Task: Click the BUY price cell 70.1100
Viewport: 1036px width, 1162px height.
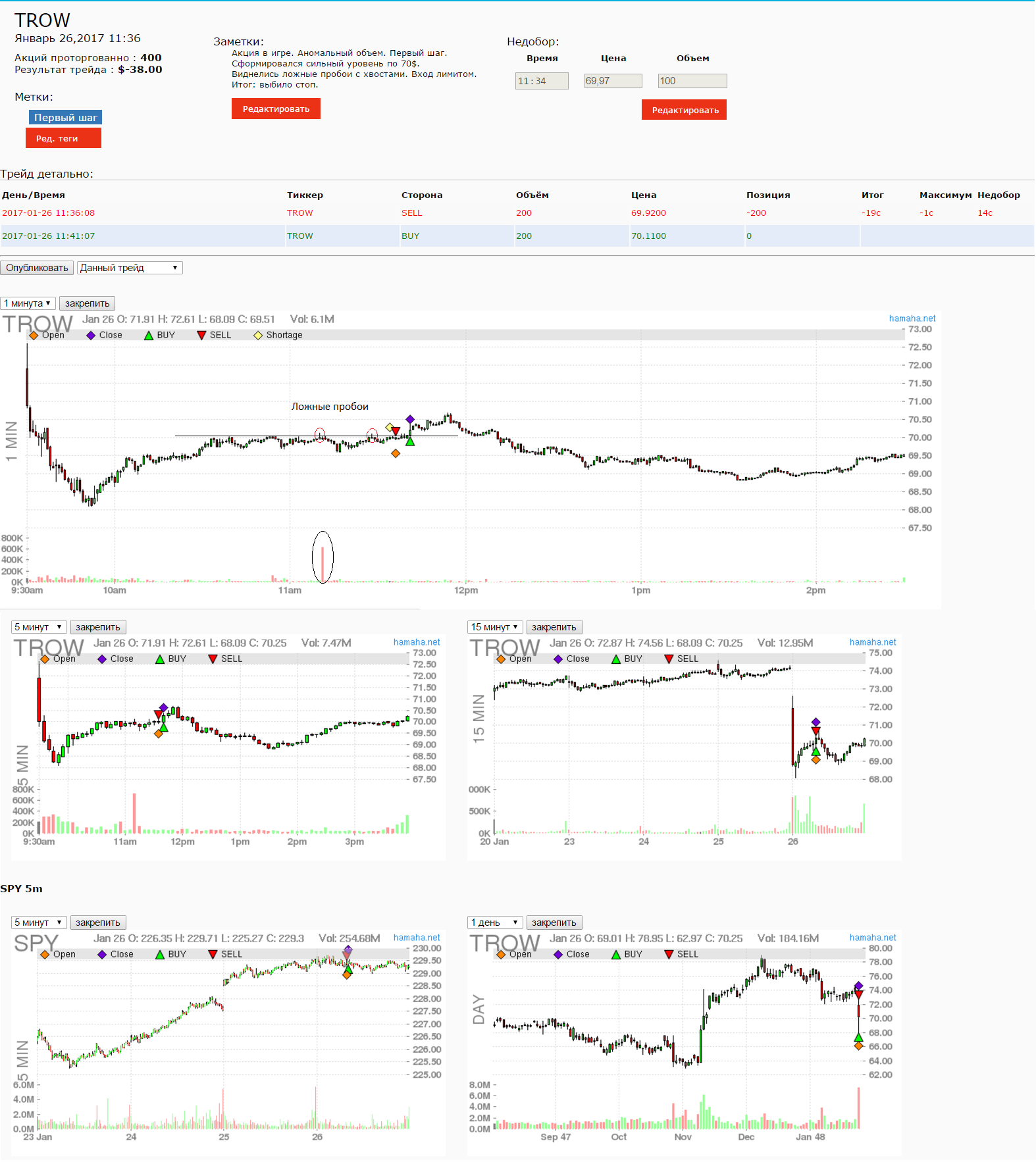Action: pos(648,236)
